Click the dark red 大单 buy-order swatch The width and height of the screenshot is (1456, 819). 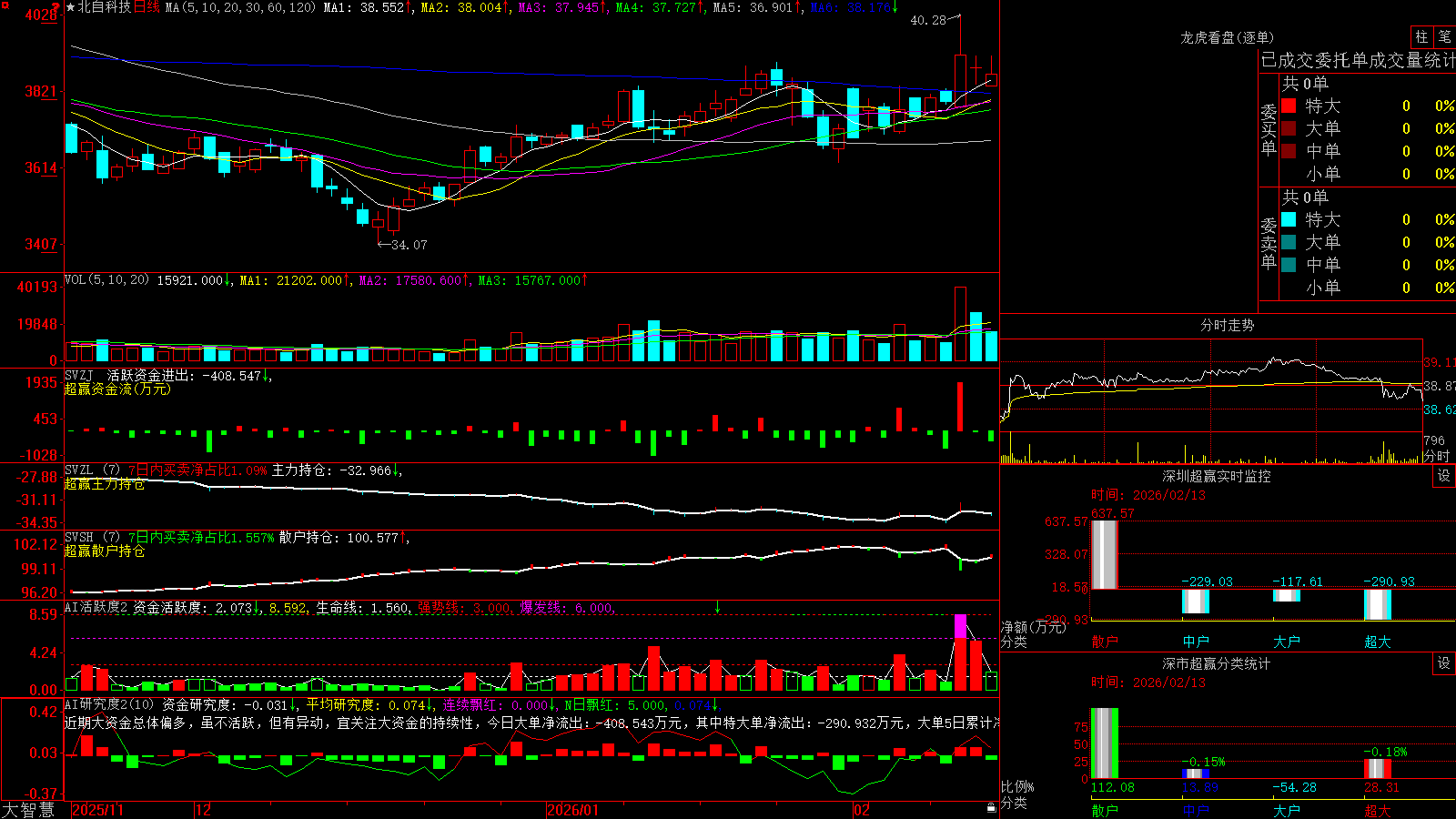click(1289, 128)
